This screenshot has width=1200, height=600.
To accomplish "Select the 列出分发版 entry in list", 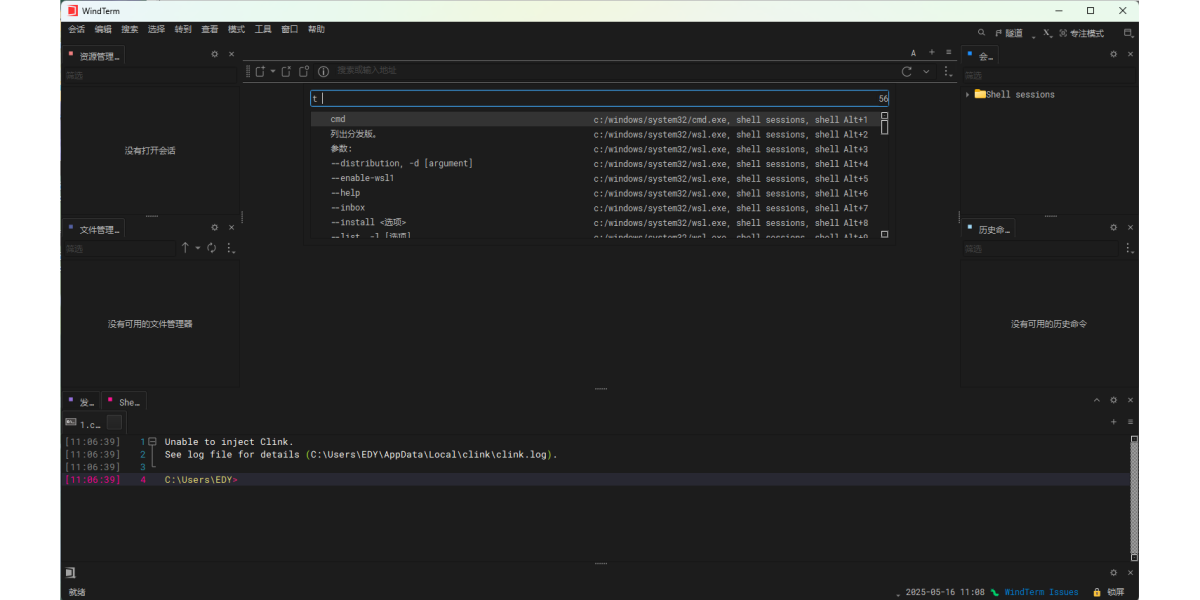I will [x=595, y=134].
